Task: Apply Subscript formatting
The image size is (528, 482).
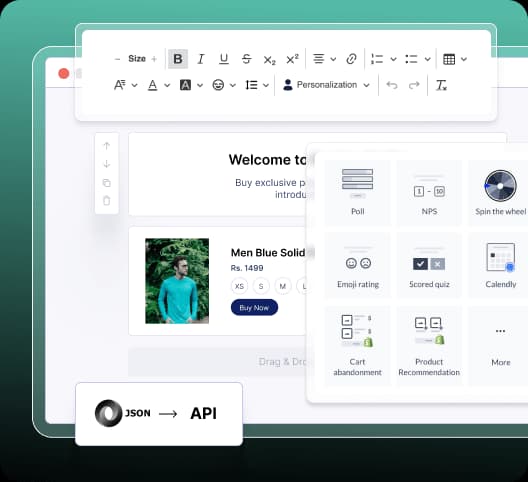Action: [x=269, y=60]
